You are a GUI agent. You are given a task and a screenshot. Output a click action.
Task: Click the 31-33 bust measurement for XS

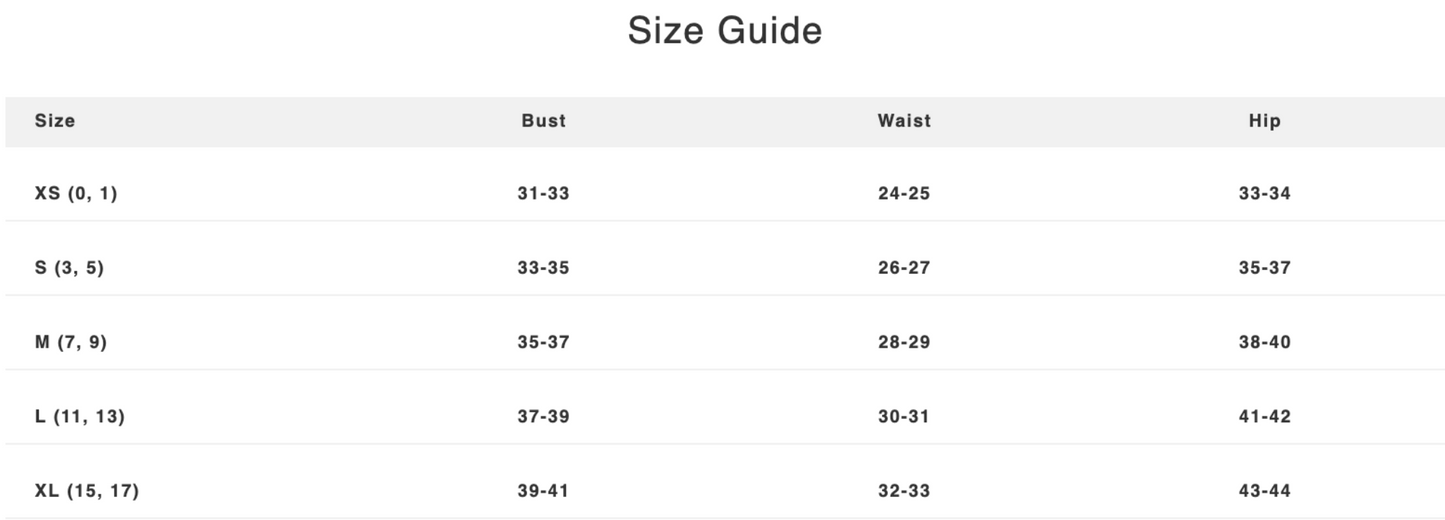[x=543, y=194]
